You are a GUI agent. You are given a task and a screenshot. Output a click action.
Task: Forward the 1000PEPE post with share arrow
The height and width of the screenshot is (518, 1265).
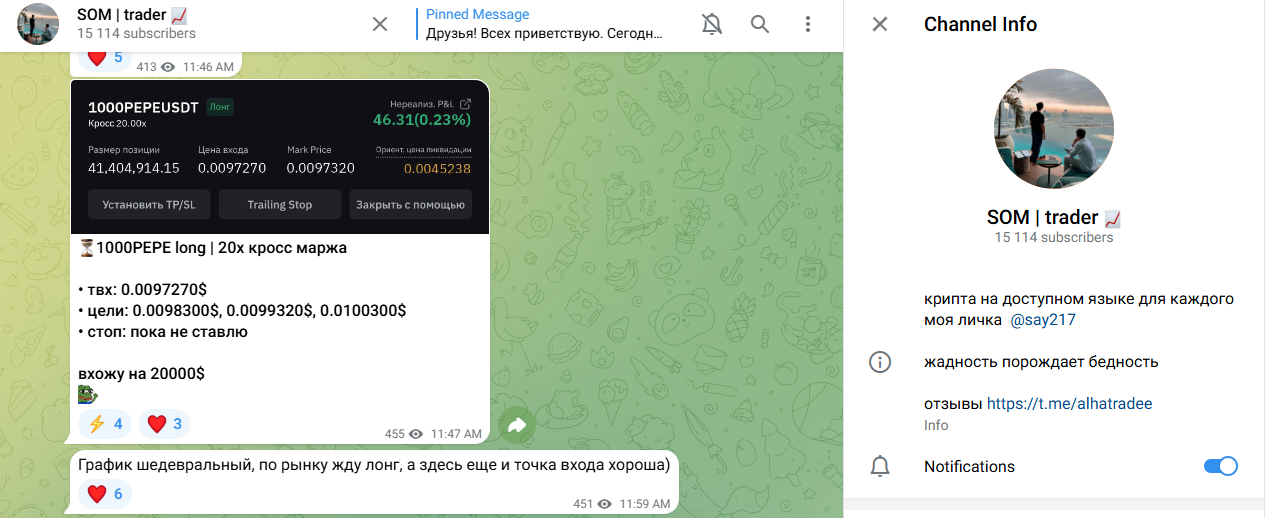(517, 426)
